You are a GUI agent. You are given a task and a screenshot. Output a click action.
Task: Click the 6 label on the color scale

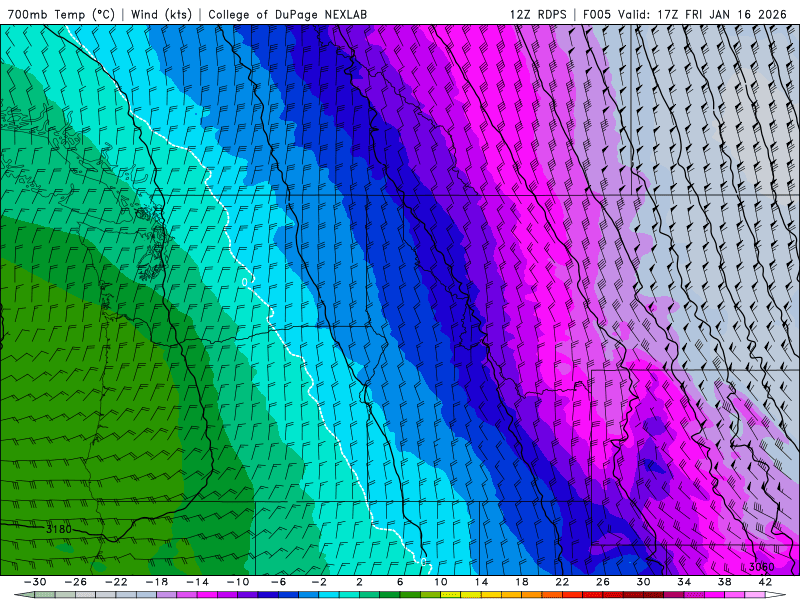point(400,582)
